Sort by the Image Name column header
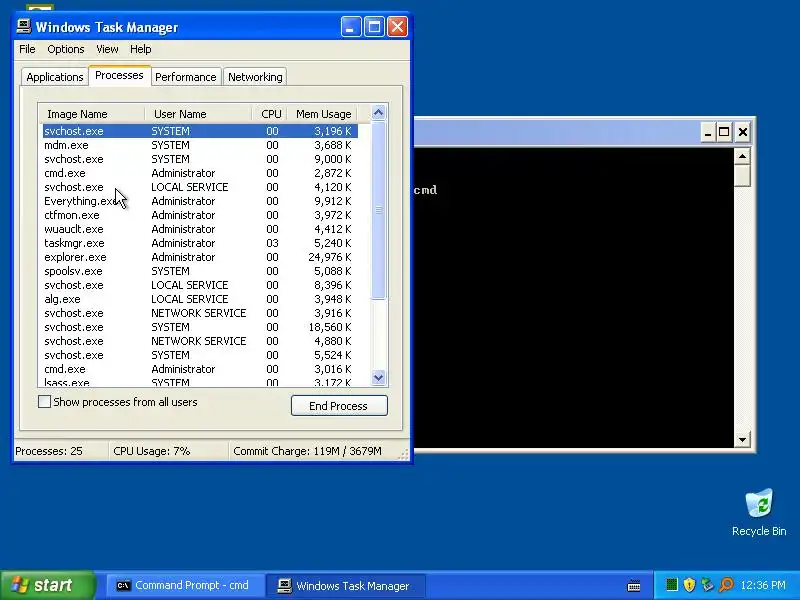Image resolution: width=800 pixels, height=600 pixels. pos(92,114)
